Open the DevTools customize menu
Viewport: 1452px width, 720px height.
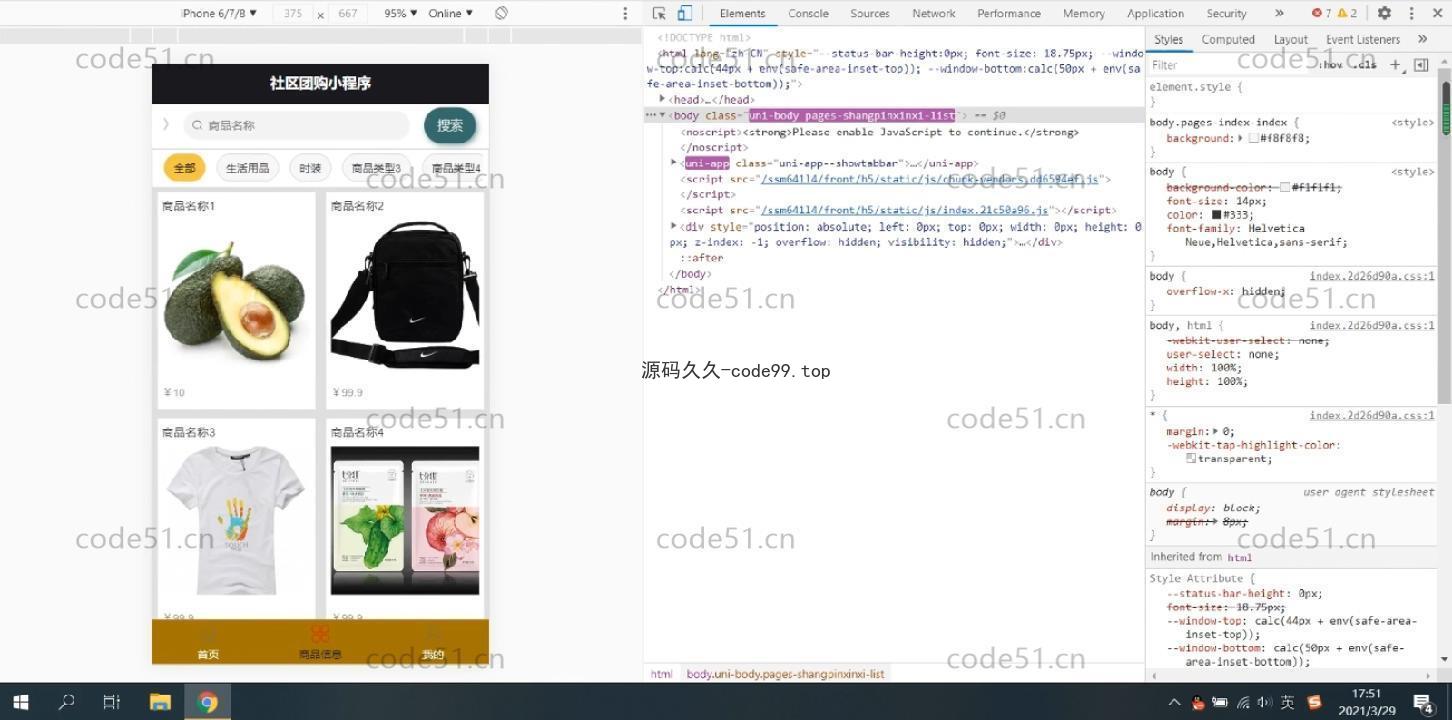coord(1411,13)
